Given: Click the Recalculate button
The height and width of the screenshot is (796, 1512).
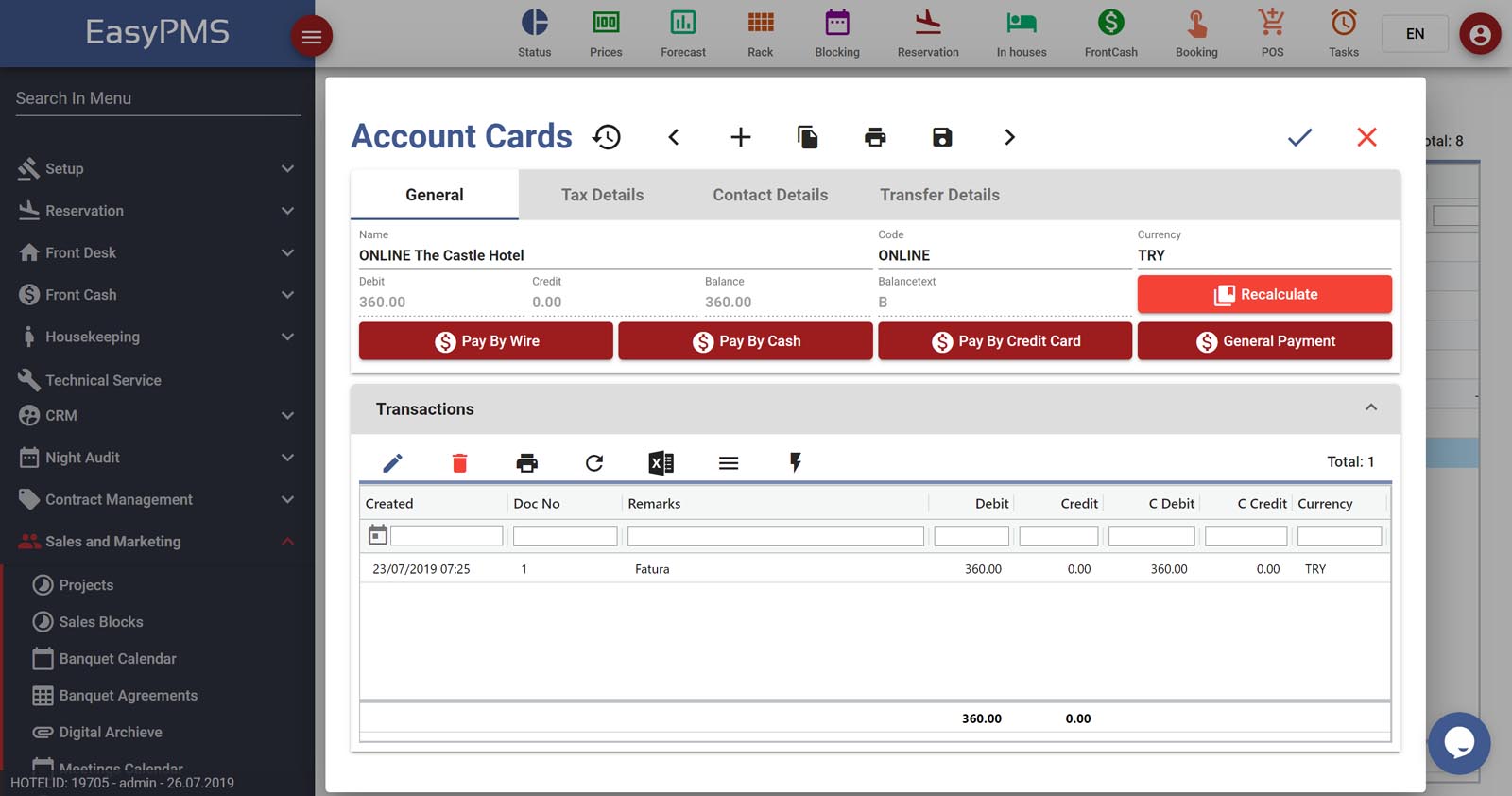Looking at the screenshot, I should [1264, 294].
